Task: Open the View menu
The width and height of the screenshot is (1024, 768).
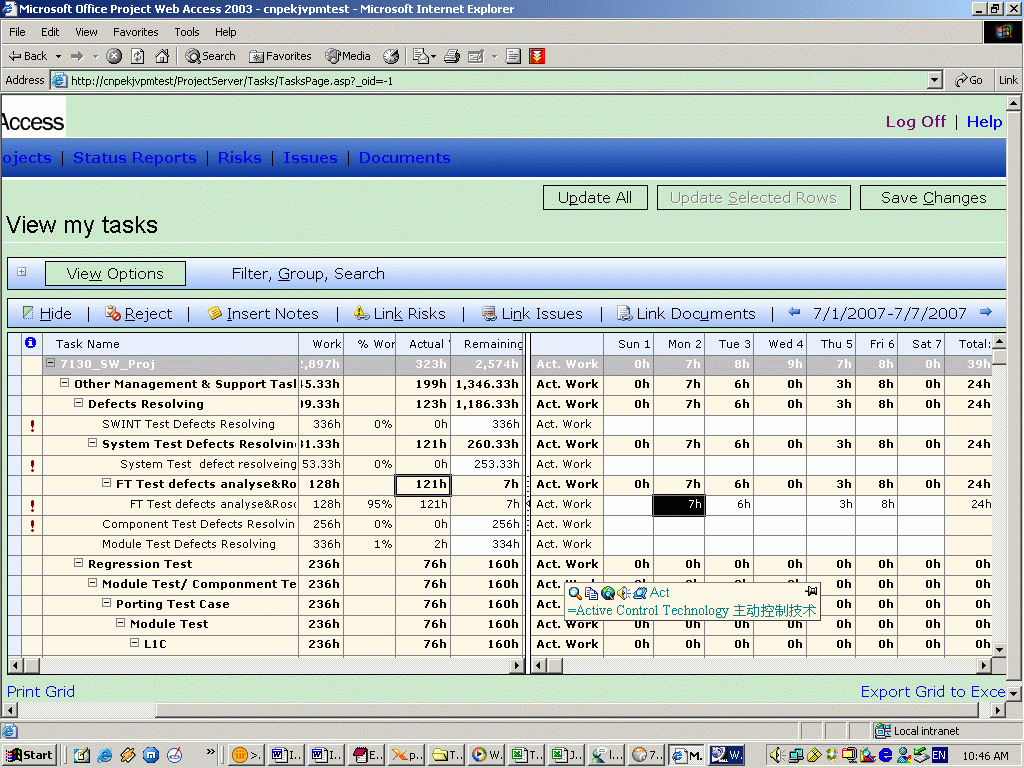Action: (86, 32)
